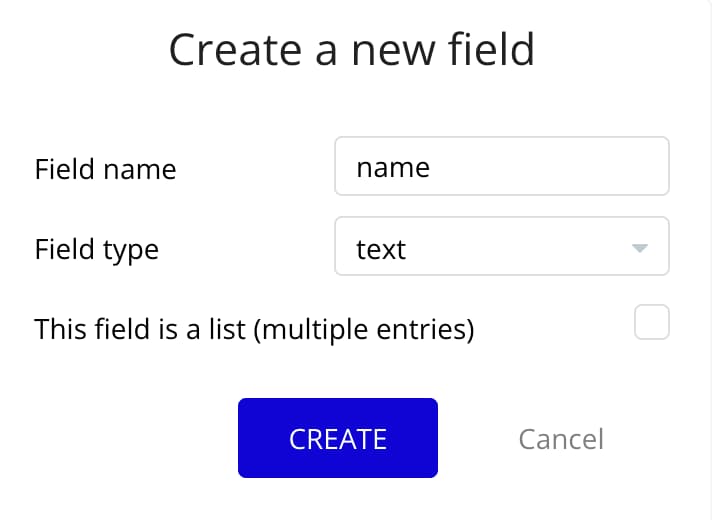Click empty right side of Field name box
This screenshot has width=712, height=520.
[x=549, y=166]
